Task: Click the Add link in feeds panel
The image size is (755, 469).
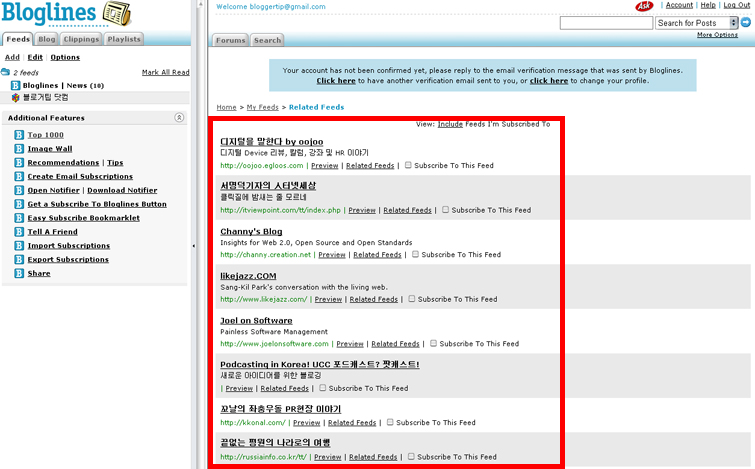Action: coord(12,57)
